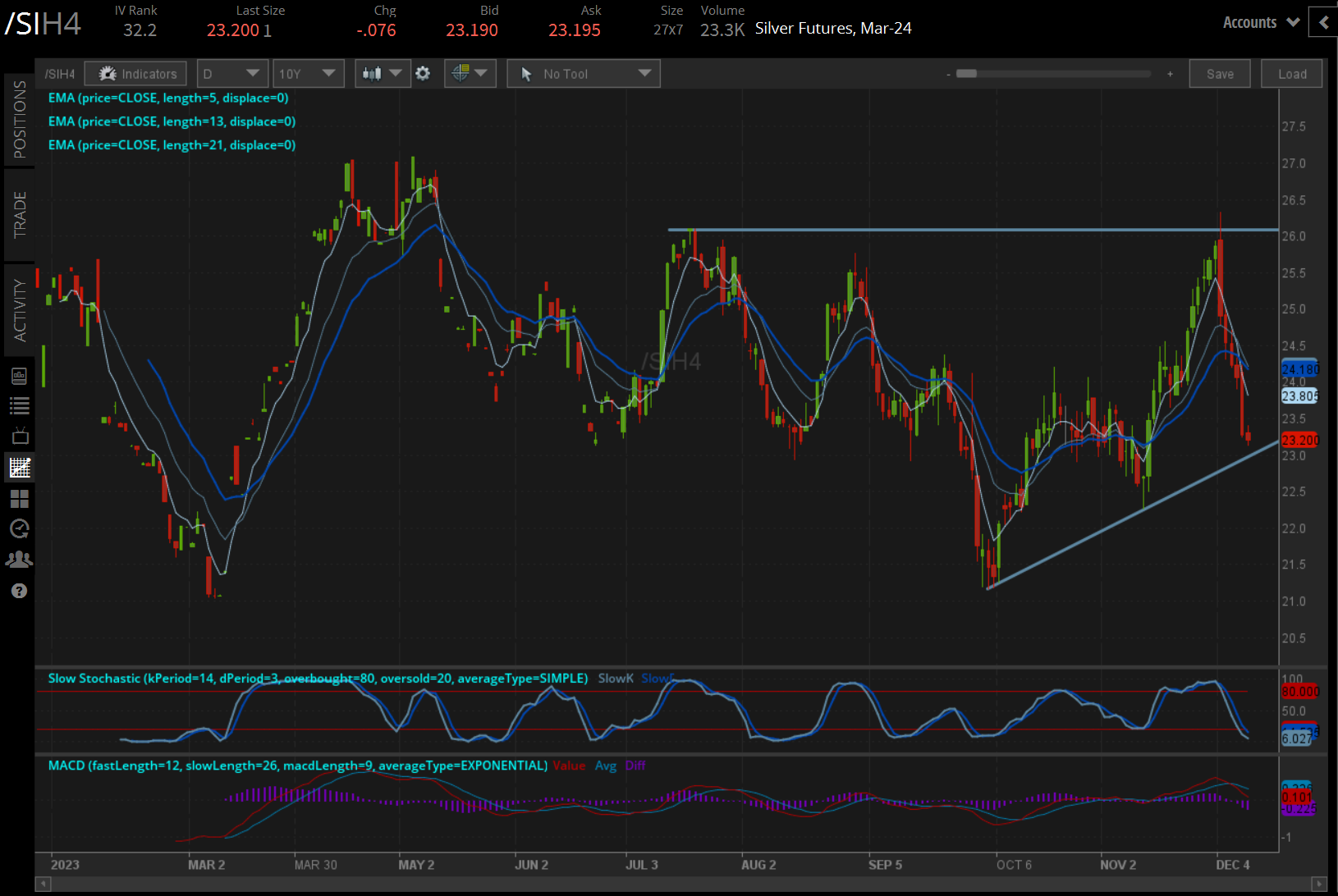Image resolution: width=1338 pixels, height=896 pixels.
Task: Click the MACD Diff legend label
Action: point(635,766)
